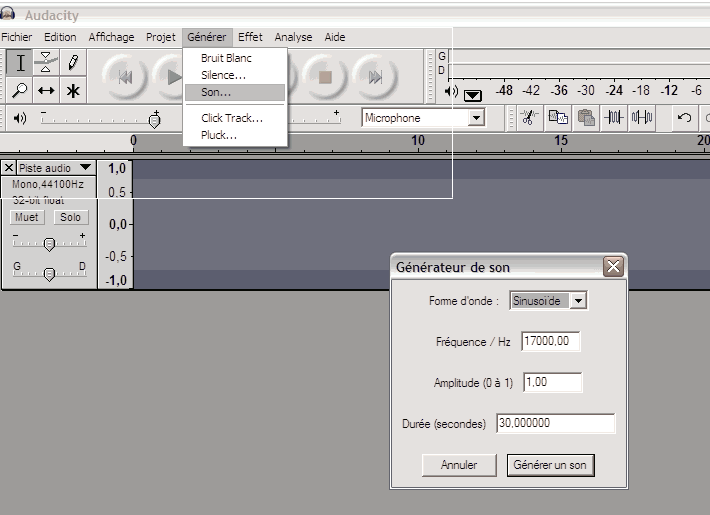Select the Selection (I-beam) tool
The image size is (710, 515).
click(19, 63)
